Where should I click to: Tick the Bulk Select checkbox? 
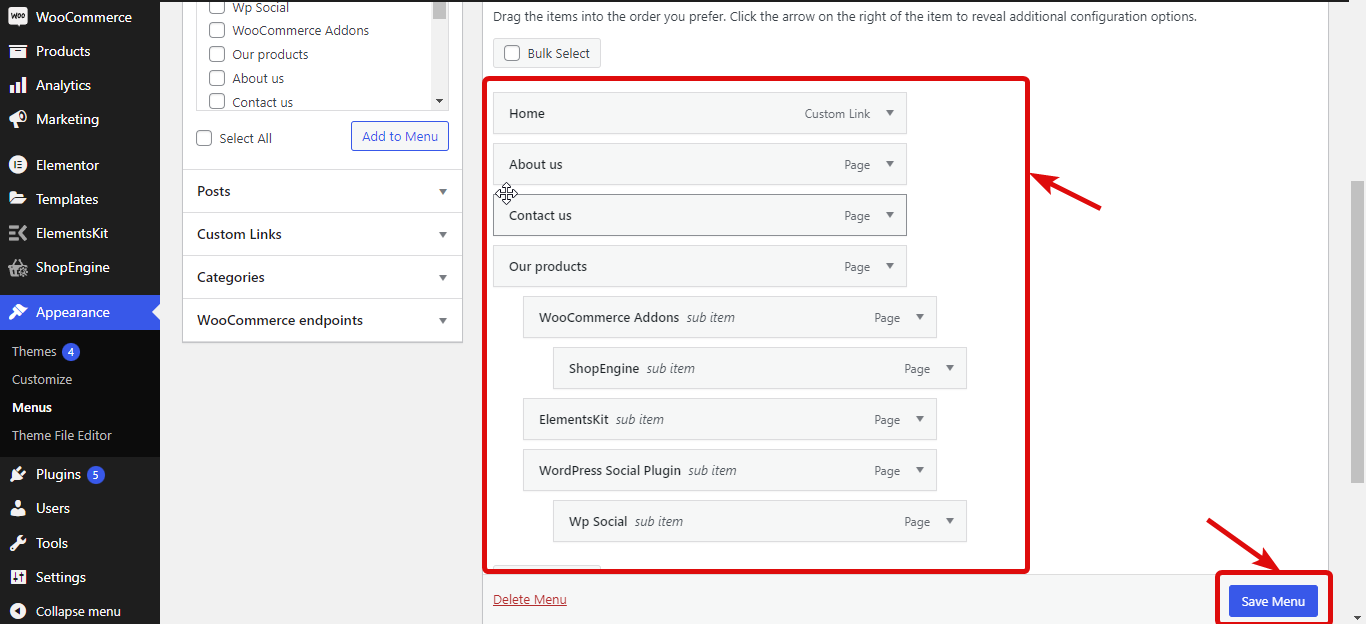pos(512,53)
